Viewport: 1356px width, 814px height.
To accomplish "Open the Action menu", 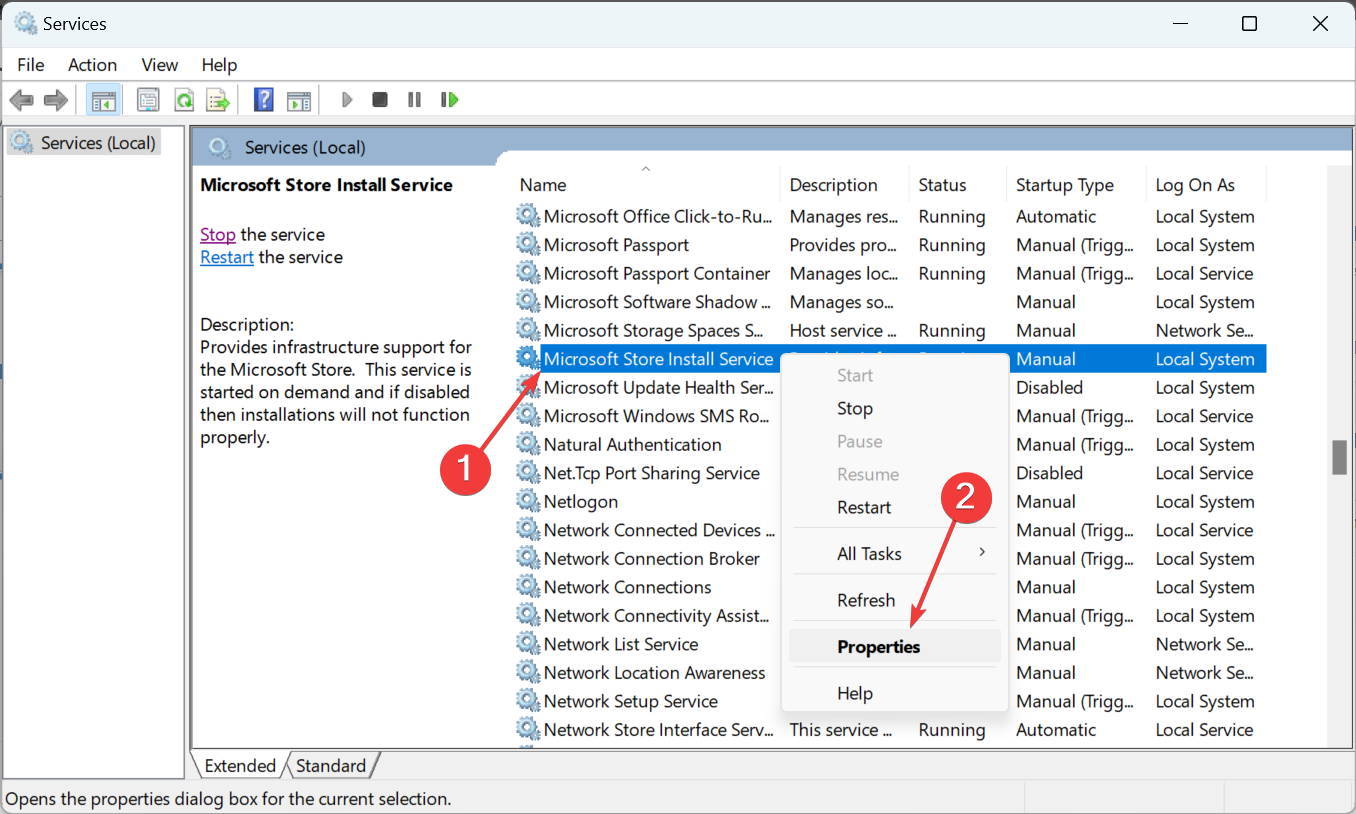I will (92, 64).
